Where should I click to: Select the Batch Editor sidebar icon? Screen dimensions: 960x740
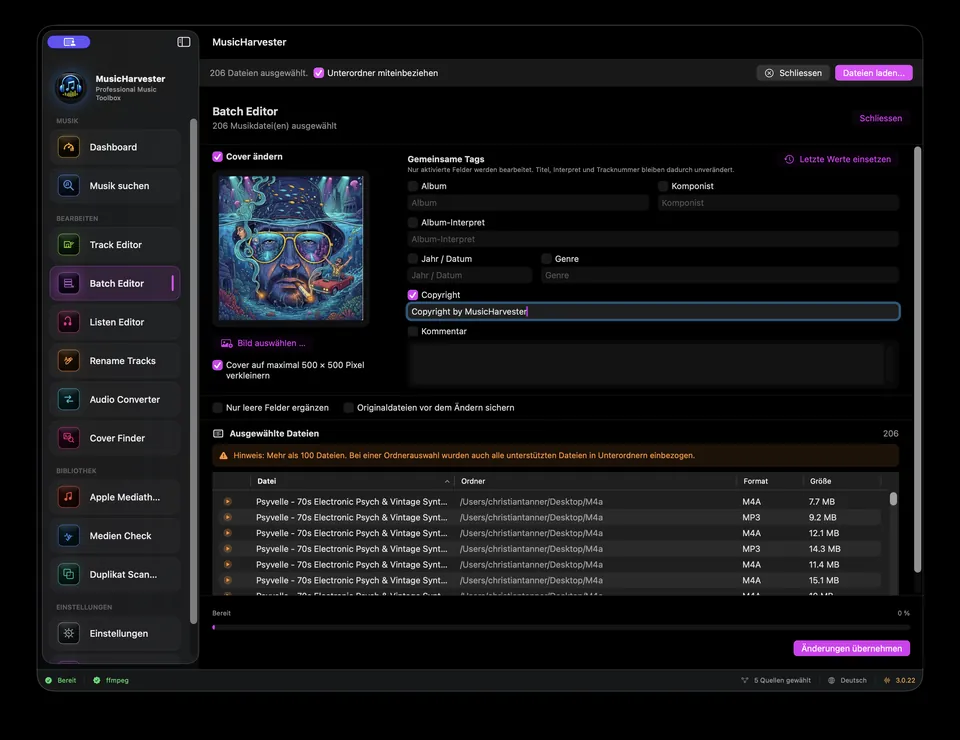coord(69,283)
